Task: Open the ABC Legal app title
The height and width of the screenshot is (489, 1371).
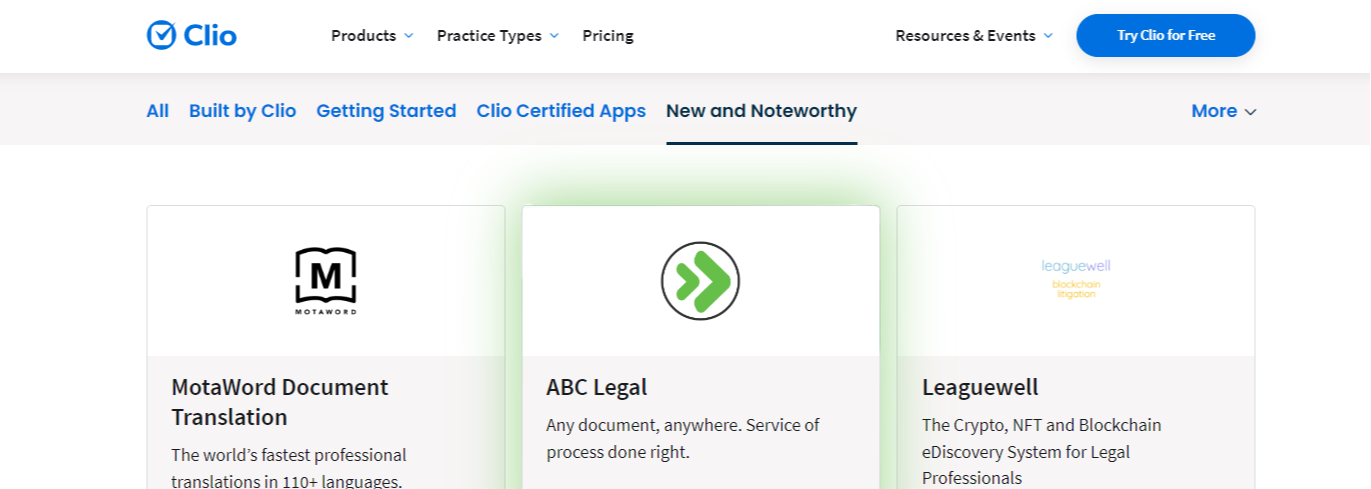Action: click(597, 387)
